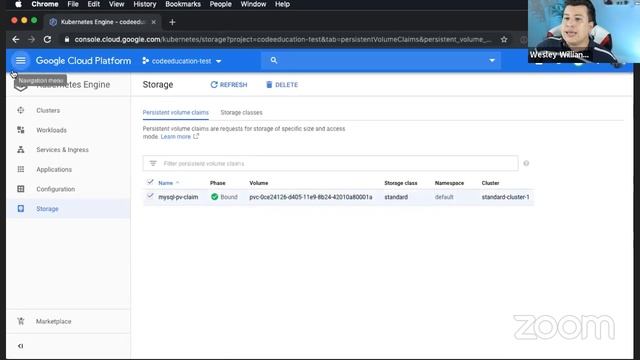Open the View menu
The image size is (640, 360).
pyautogui.click(x=116, y=4)
